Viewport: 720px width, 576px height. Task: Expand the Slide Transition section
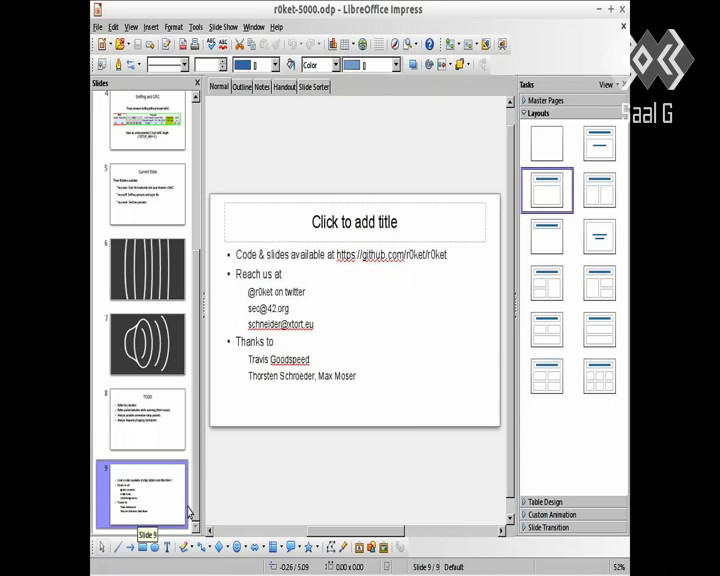[x=574, y=528]
